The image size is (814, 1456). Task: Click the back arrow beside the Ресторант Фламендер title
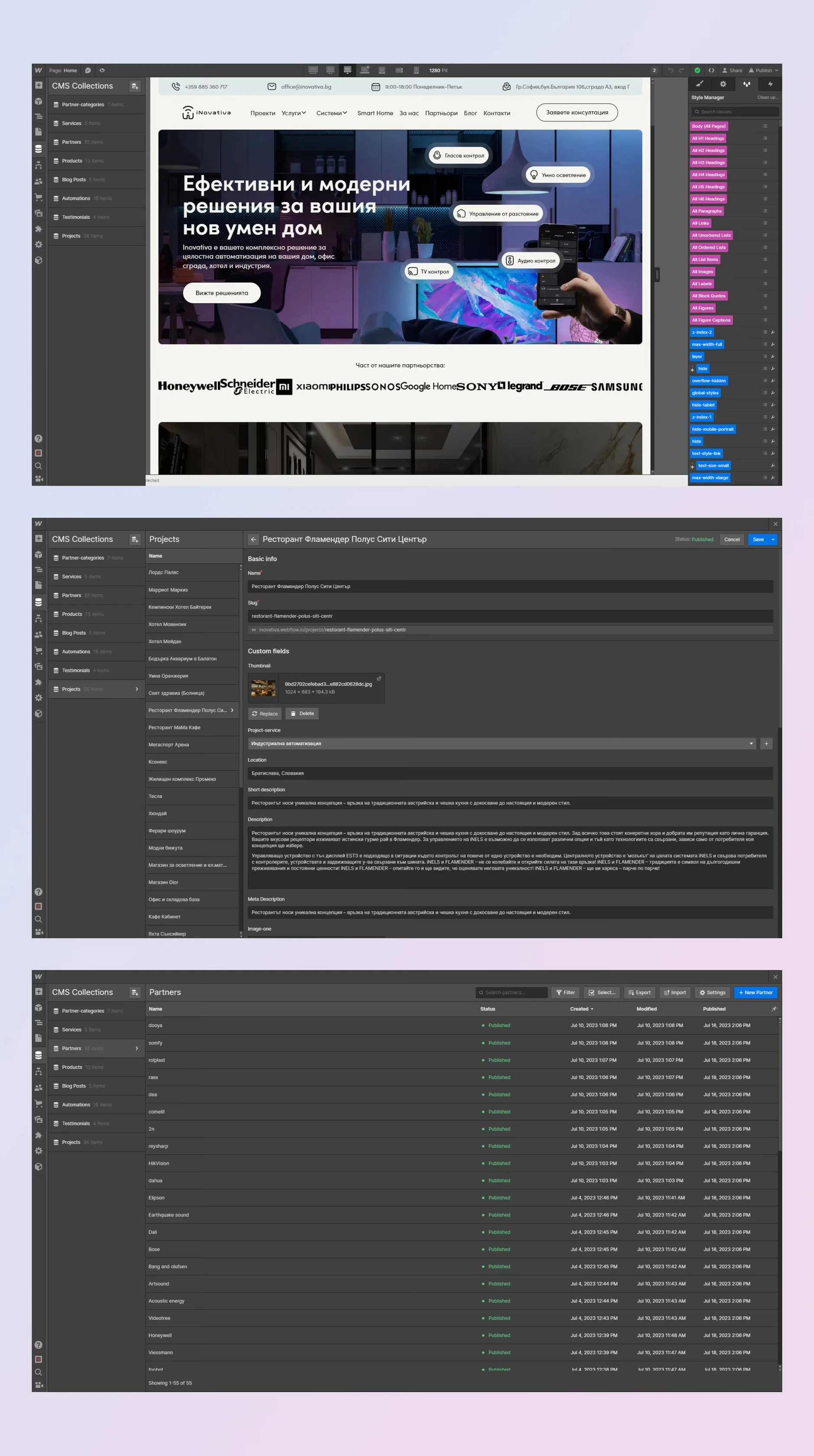253,539
